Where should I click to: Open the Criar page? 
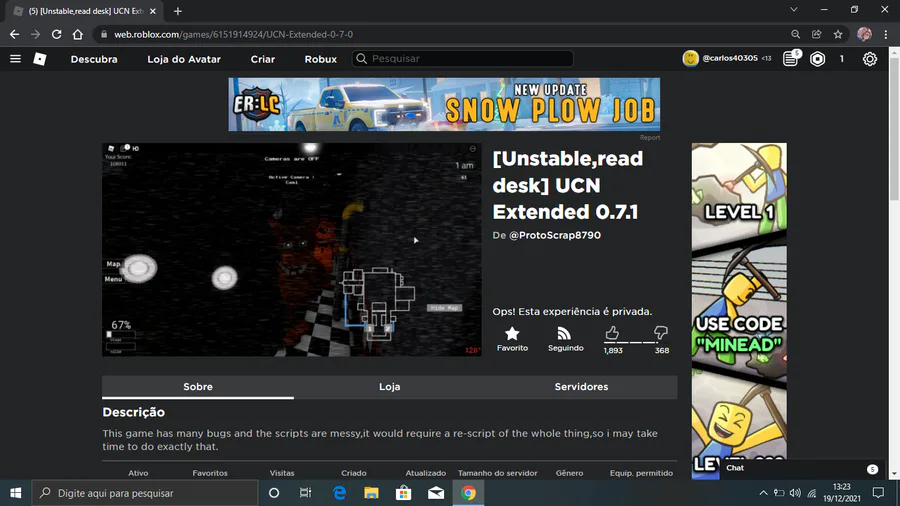tap(262, 59)
